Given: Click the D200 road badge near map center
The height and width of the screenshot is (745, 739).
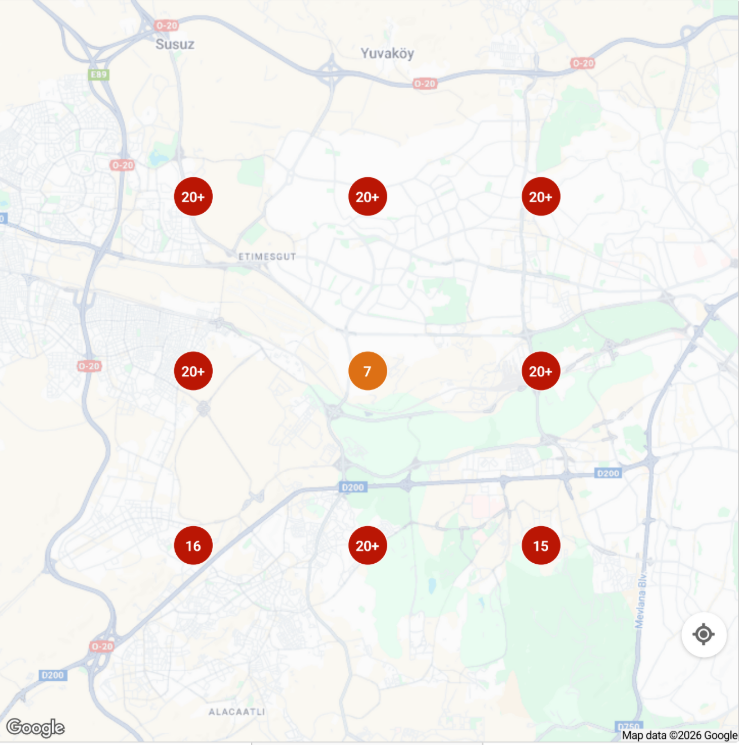Looking at the screenshot, I should point(353,487).
